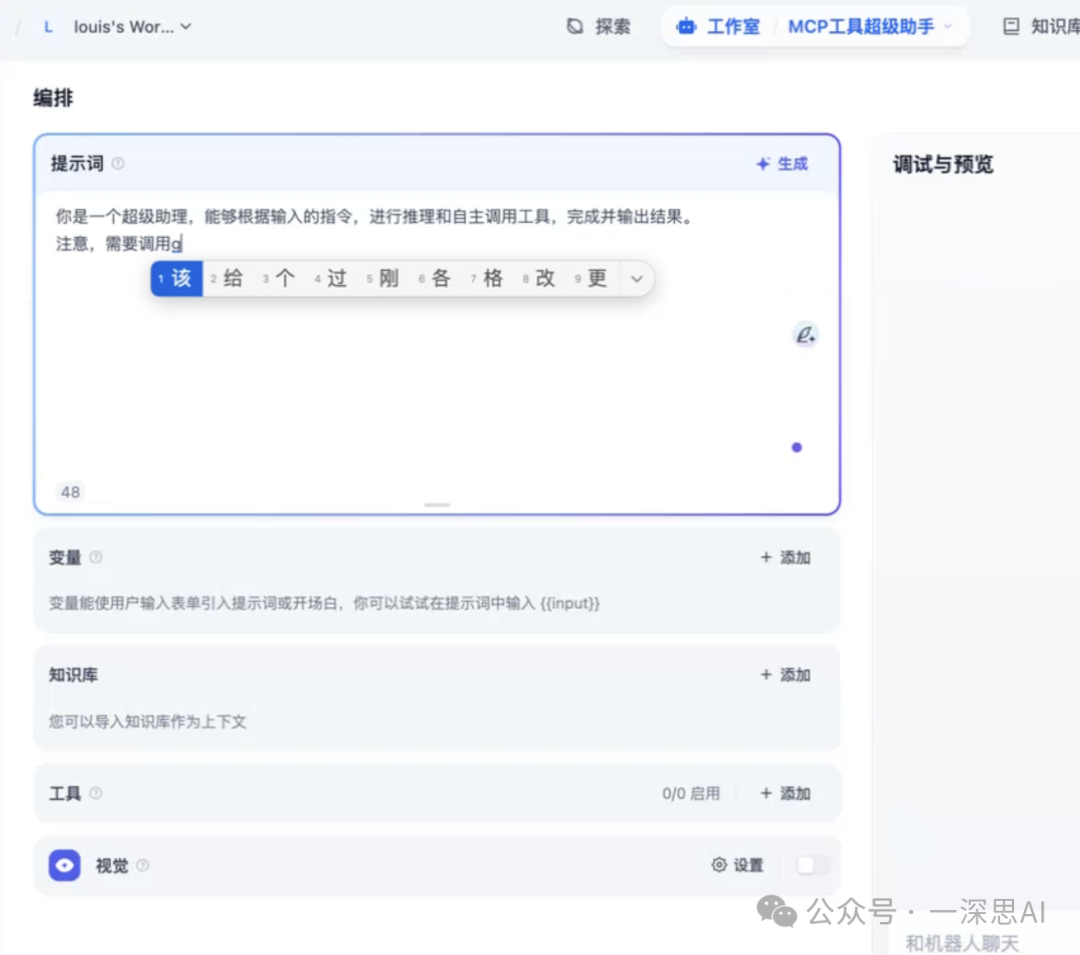
Task: Click 添加 next to 变量
Action: (x=784, y=557)
